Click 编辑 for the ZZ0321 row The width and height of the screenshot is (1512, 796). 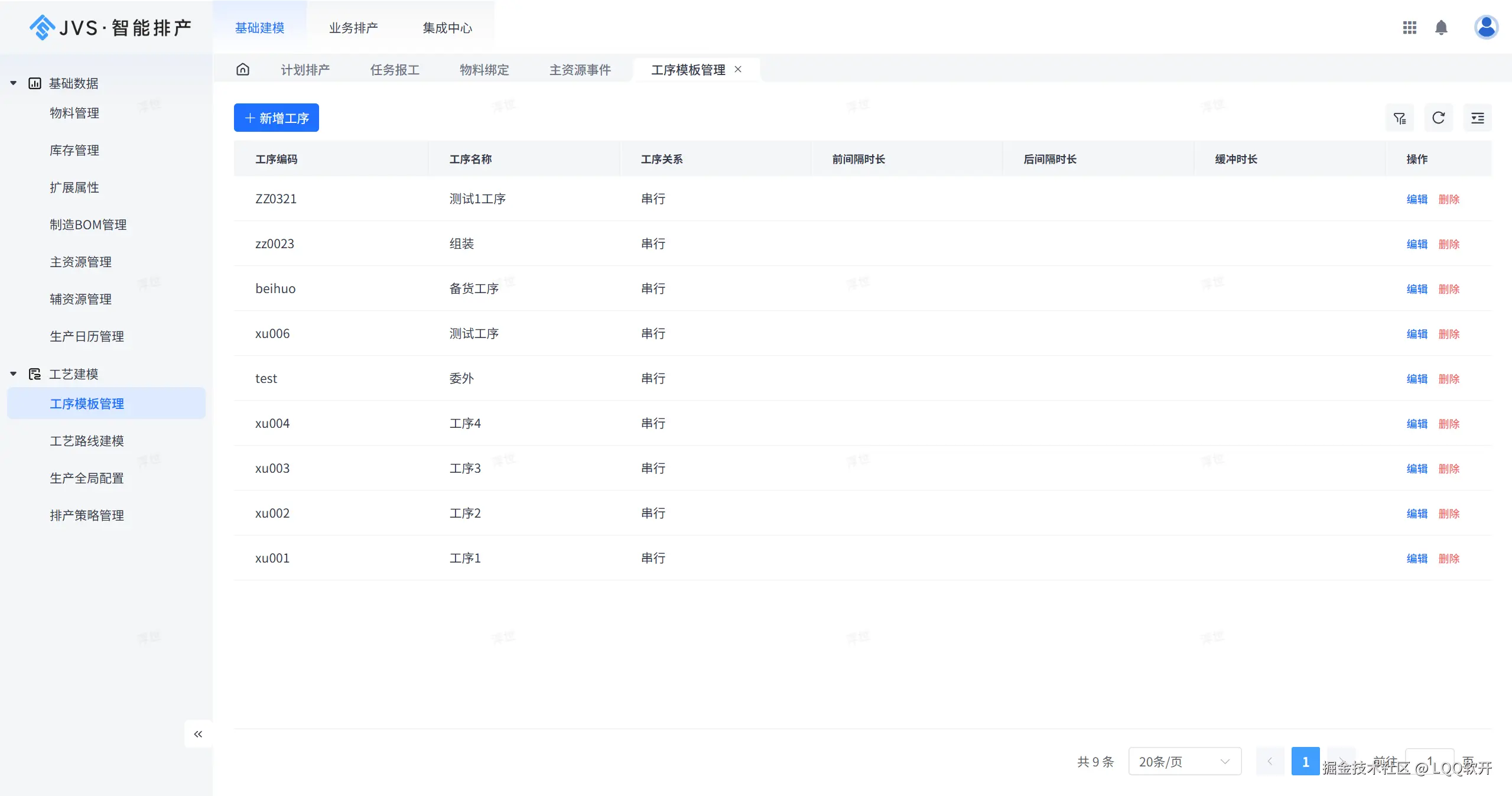1416,199
